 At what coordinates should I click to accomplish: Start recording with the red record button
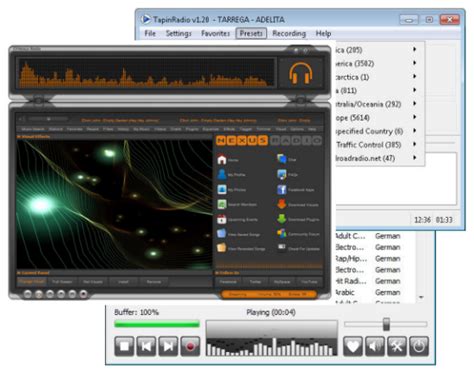pyautogui.click(x=190, y=346)
